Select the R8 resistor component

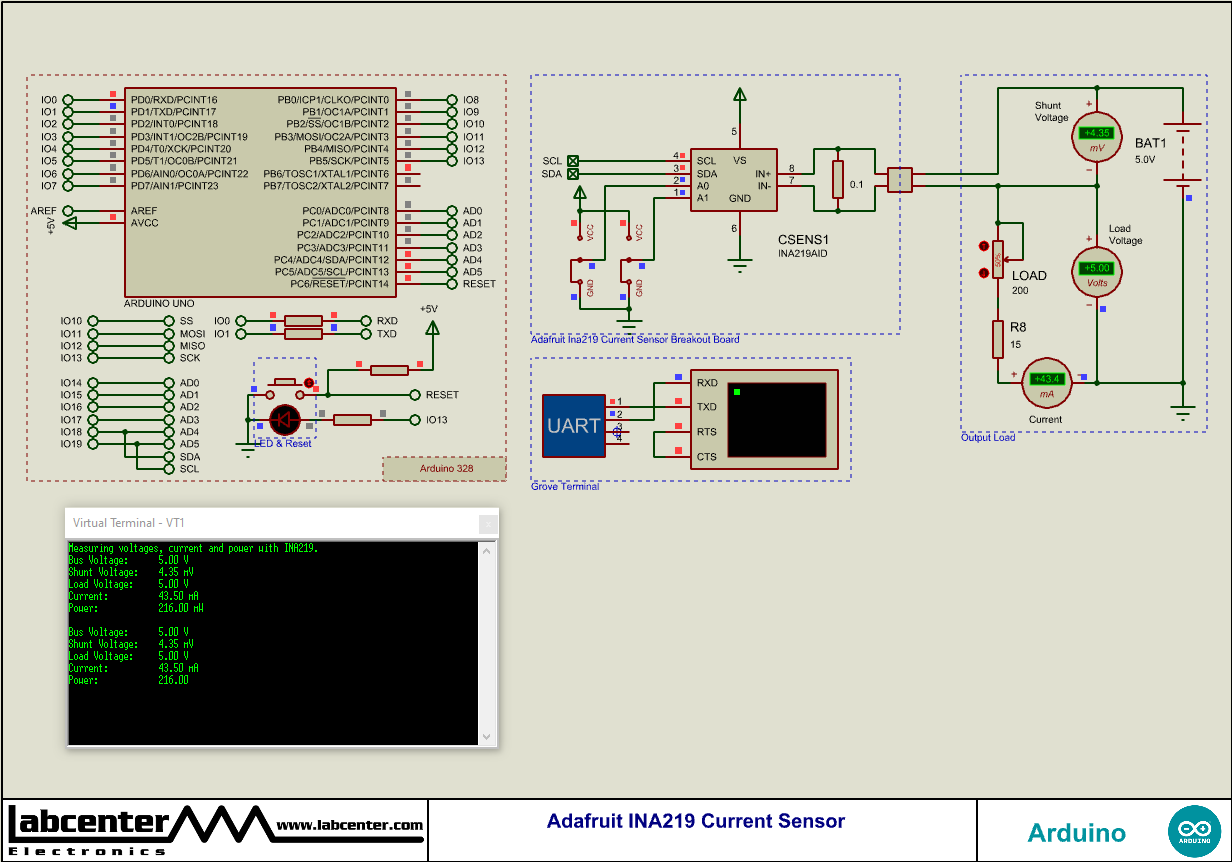coord(997,339)
